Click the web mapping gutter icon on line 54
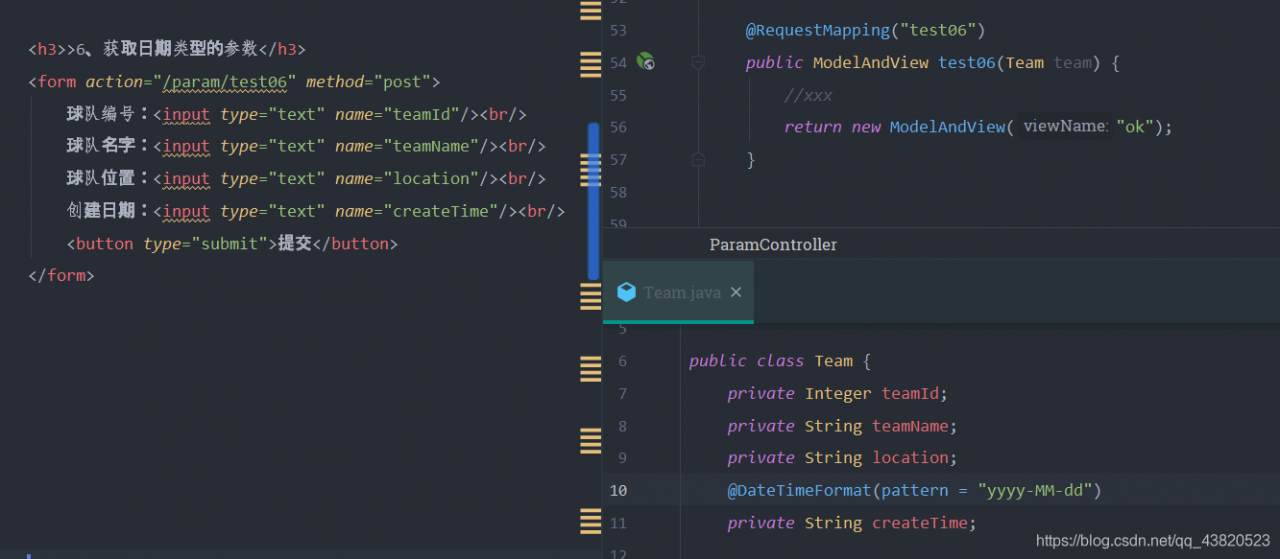This screenshot has width=1280, height=559. click(x=646, y=62)
